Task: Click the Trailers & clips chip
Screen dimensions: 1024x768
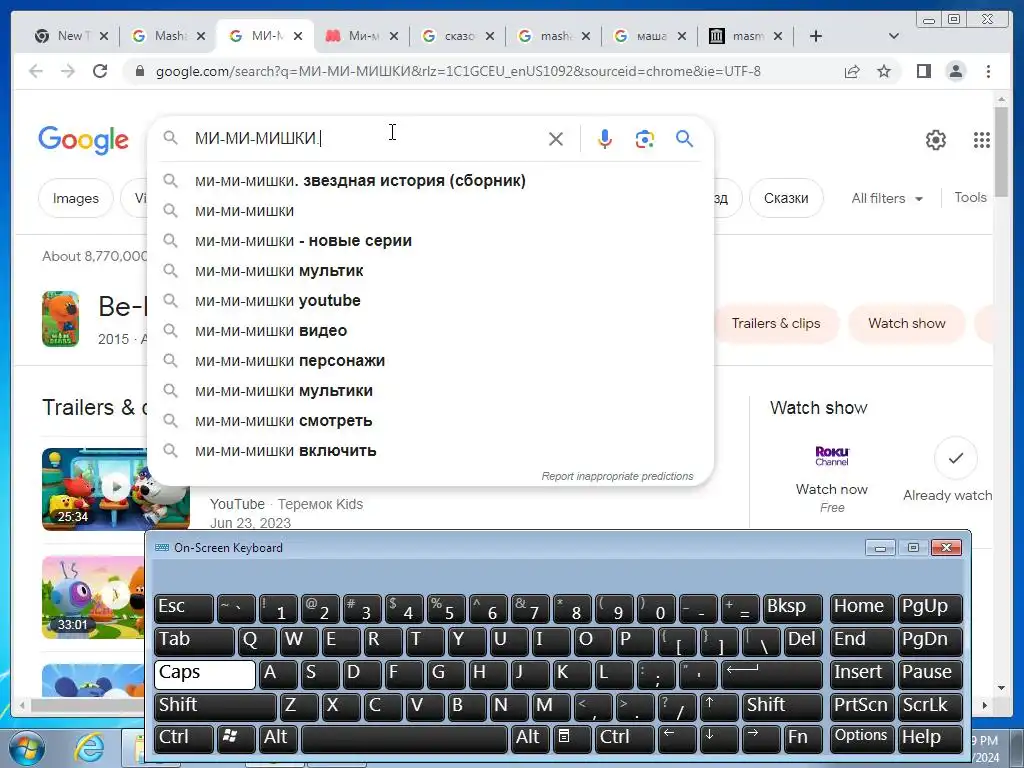Action: 776,323
